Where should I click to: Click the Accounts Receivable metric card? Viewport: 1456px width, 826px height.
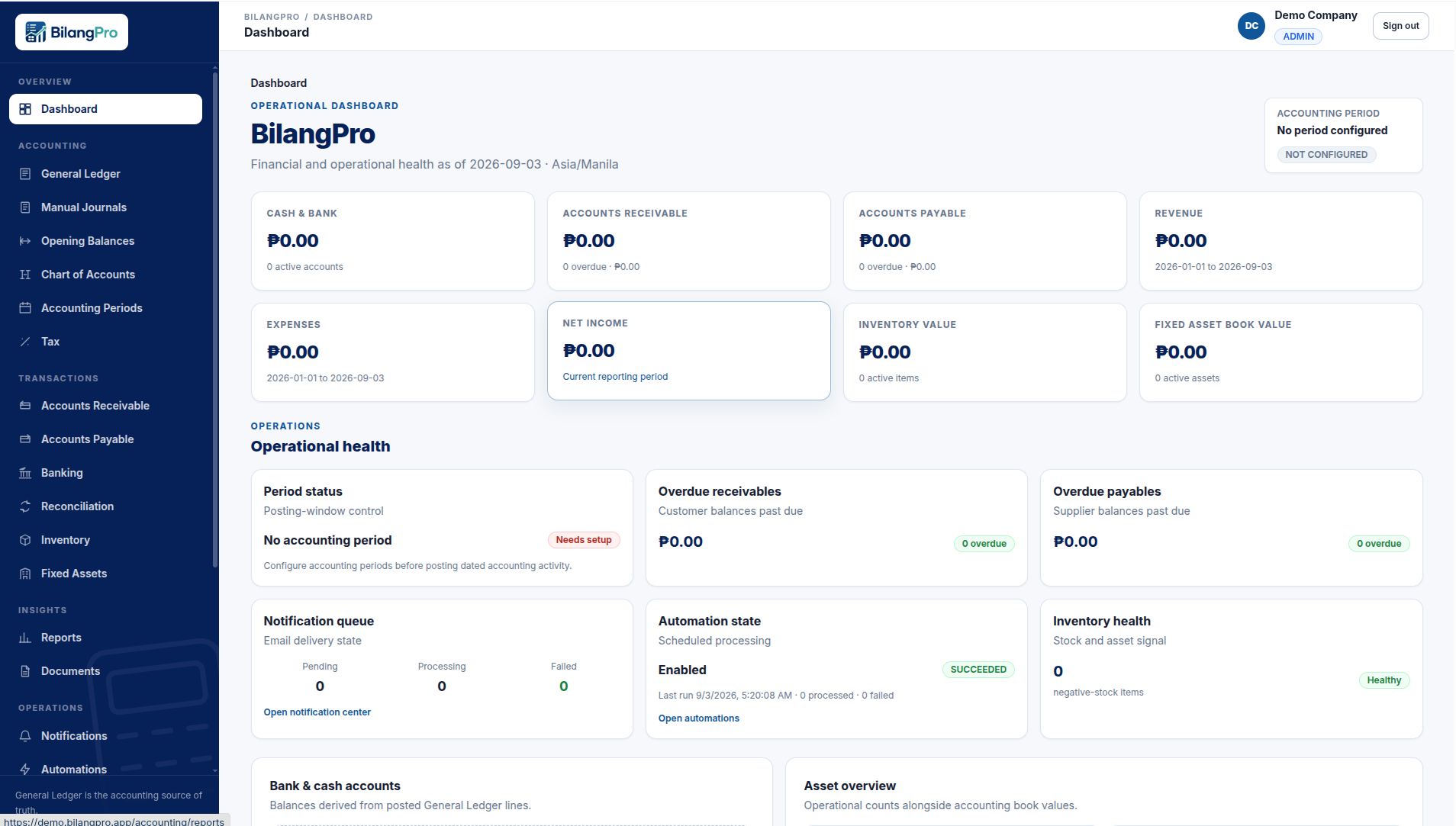[x=688, y=241]
